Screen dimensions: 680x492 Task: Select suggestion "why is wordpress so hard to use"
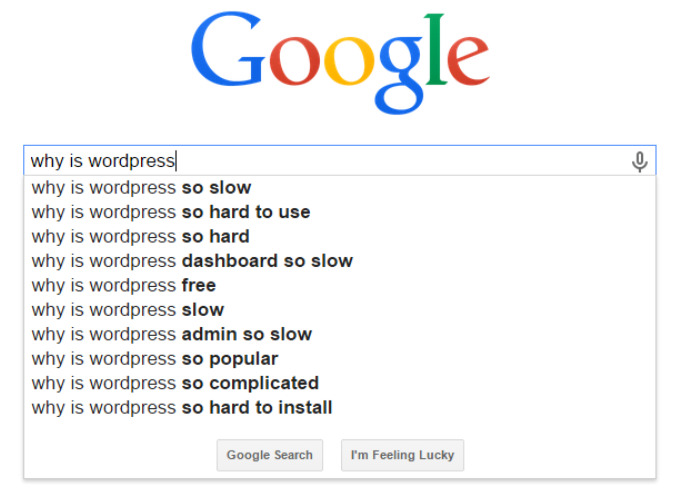coord(340,212)
